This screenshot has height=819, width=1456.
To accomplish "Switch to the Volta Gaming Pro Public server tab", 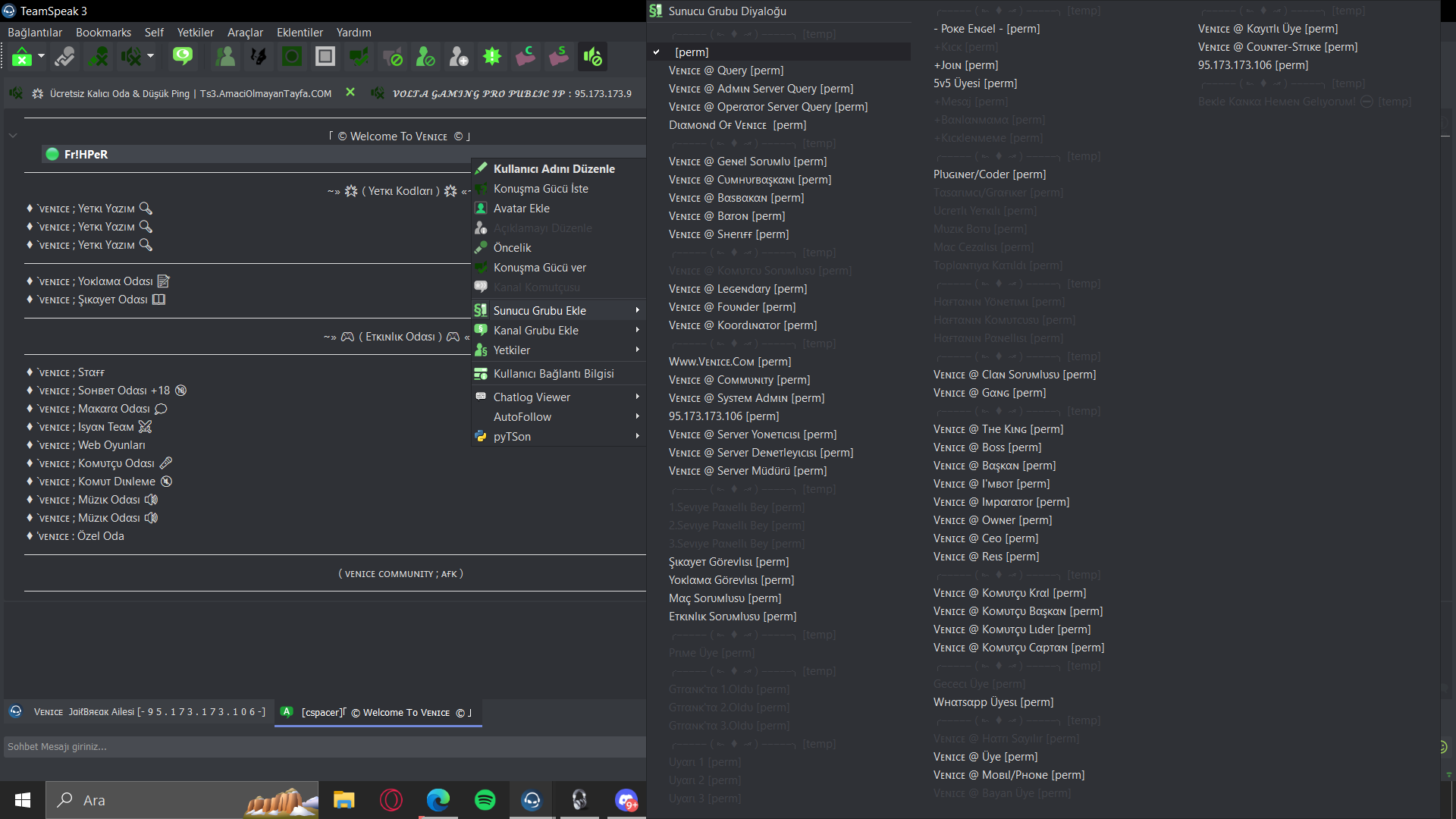I will point(504,93).
